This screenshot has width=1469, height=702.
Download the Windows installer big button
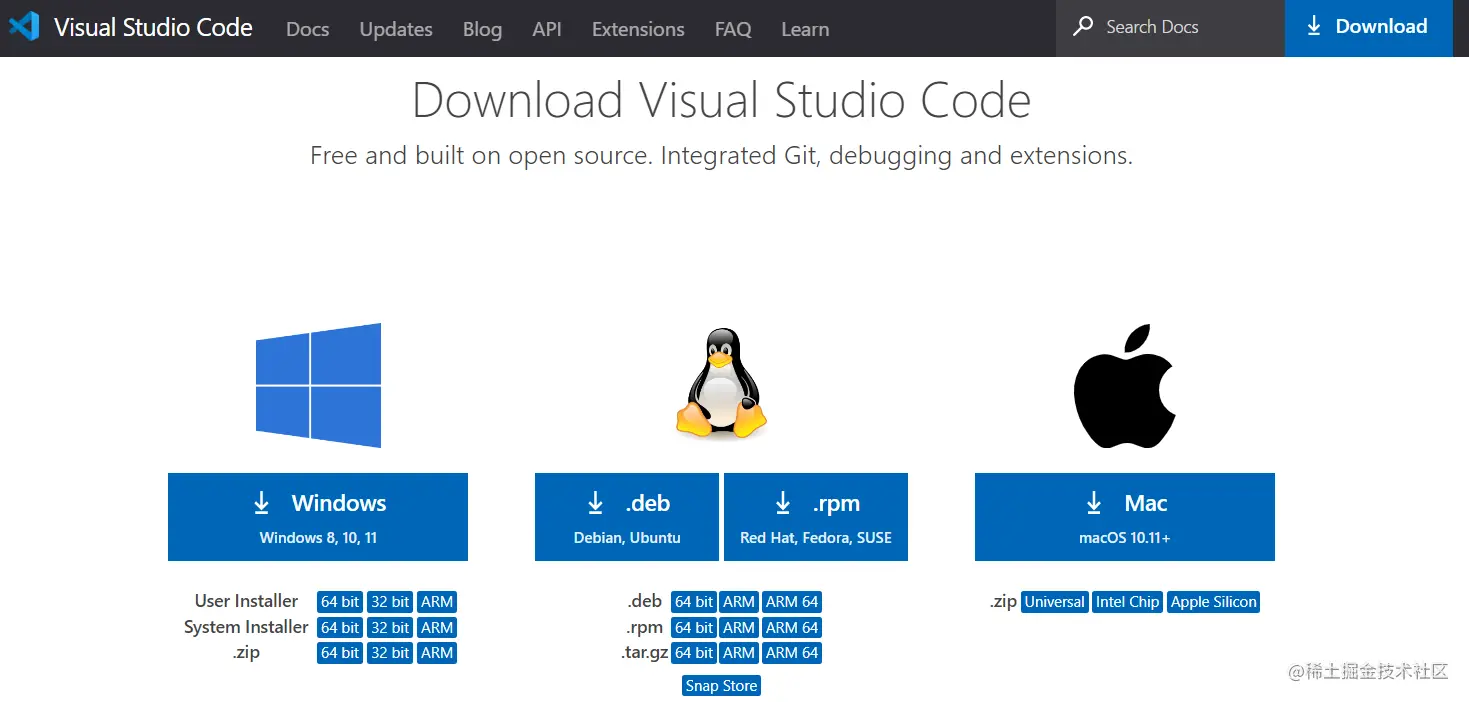click(x=318, y=517)
